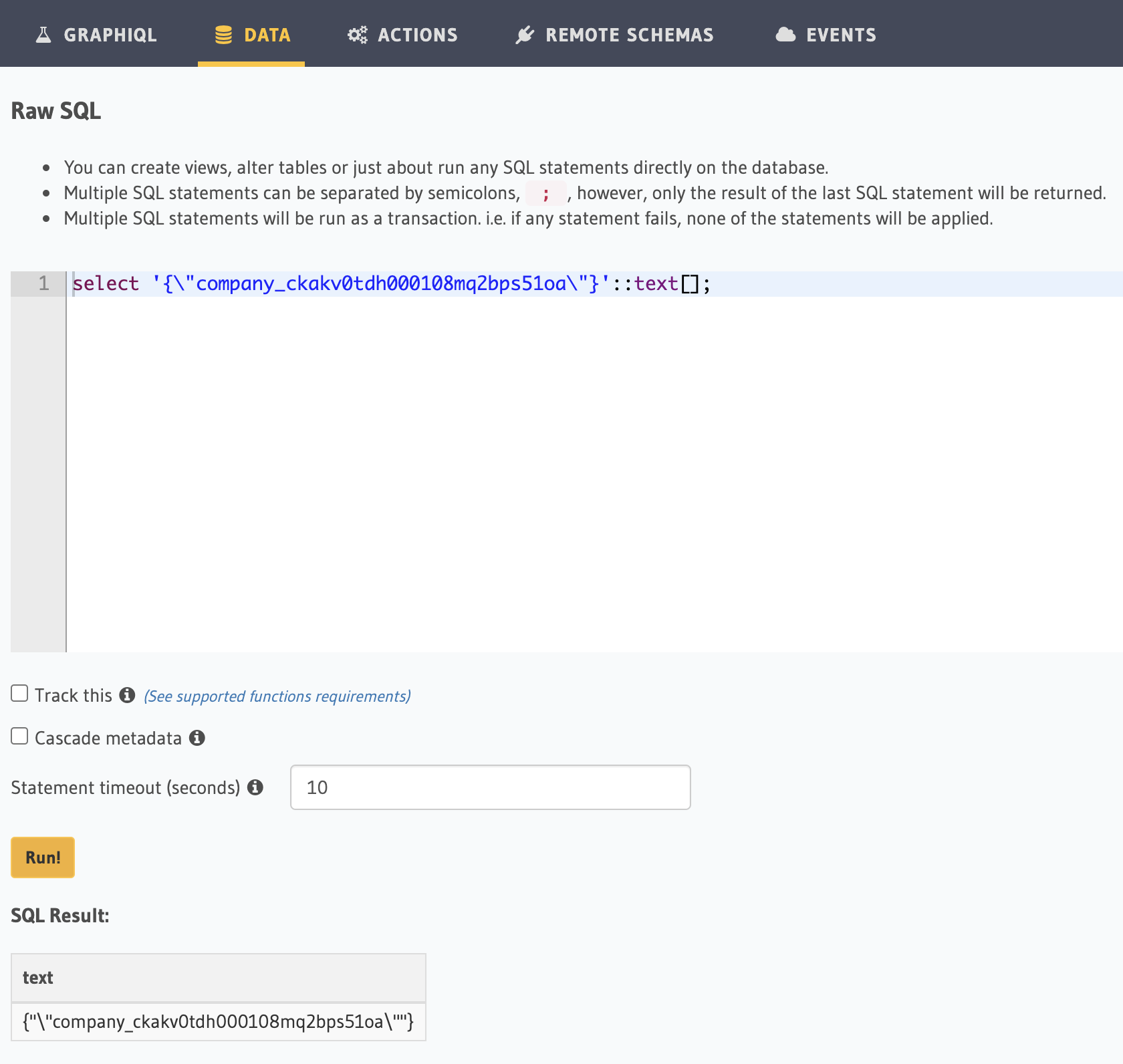Click the info icon beside Track this
This screenshot has width=1123, height=1064.
point(128,695)
